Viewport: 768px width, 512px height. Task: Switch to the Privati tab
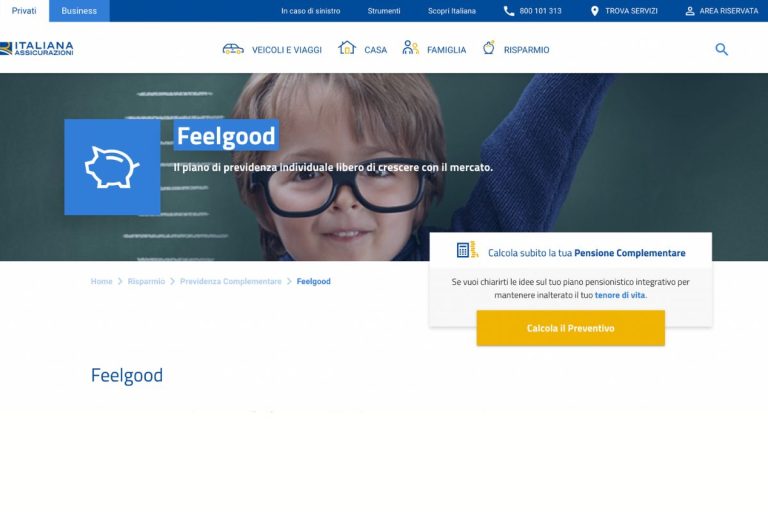(24, 11)
